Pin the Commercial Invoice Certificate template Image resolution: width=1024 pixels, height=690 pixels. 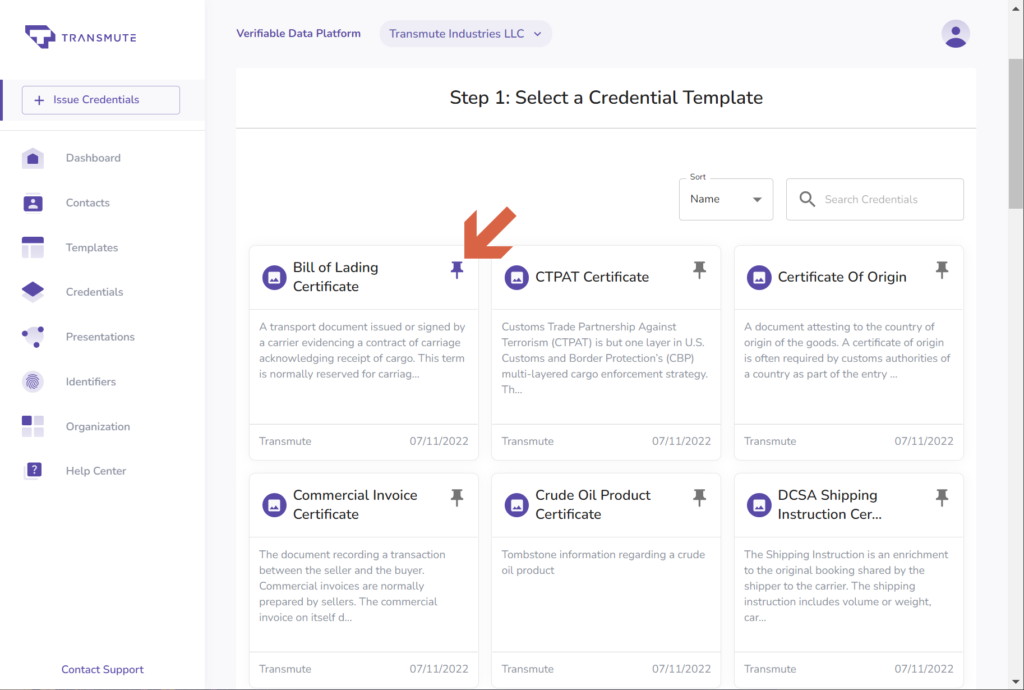click(457, 497)
